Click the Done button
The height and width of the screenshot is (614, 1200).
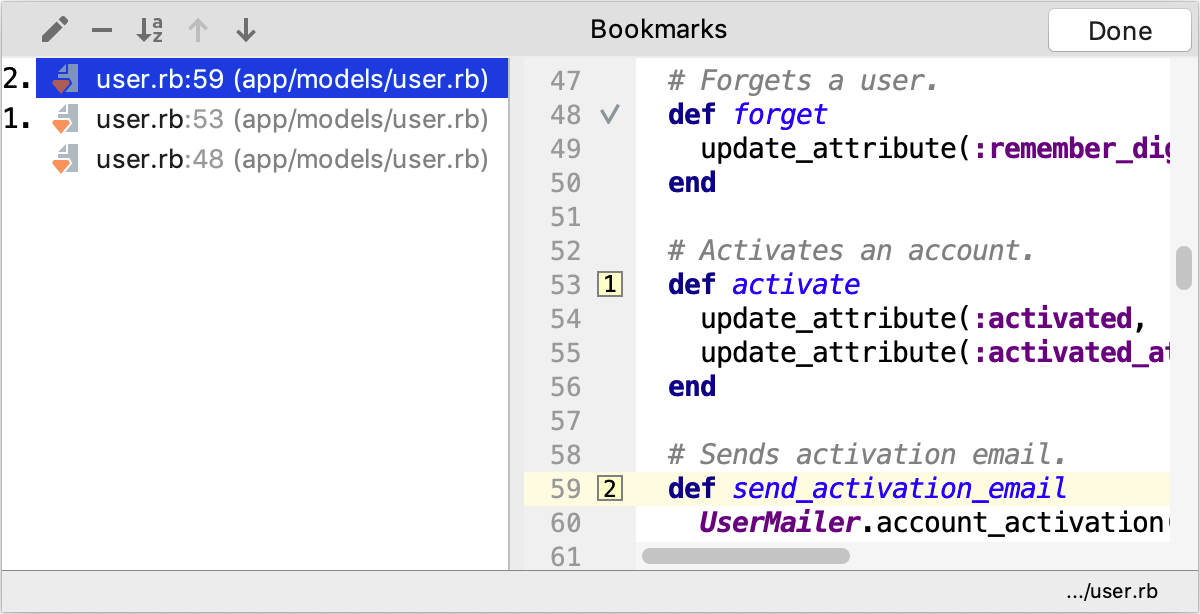[1119, 30]
